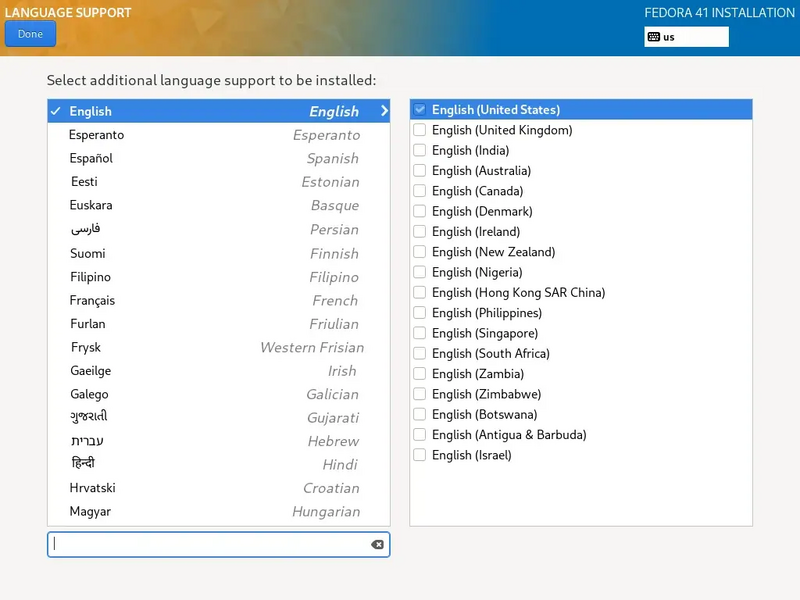Enable English (Australia)

click(x=419, y=171)
